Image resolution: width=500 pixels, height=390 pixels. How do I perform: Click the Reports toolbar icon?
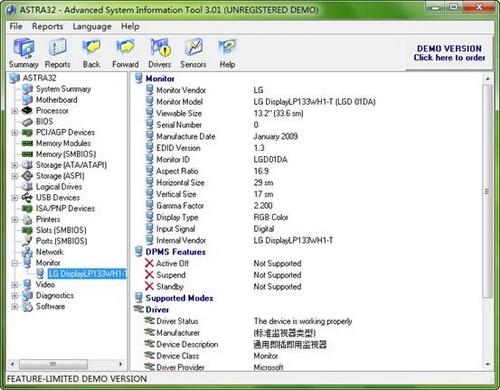57,53
